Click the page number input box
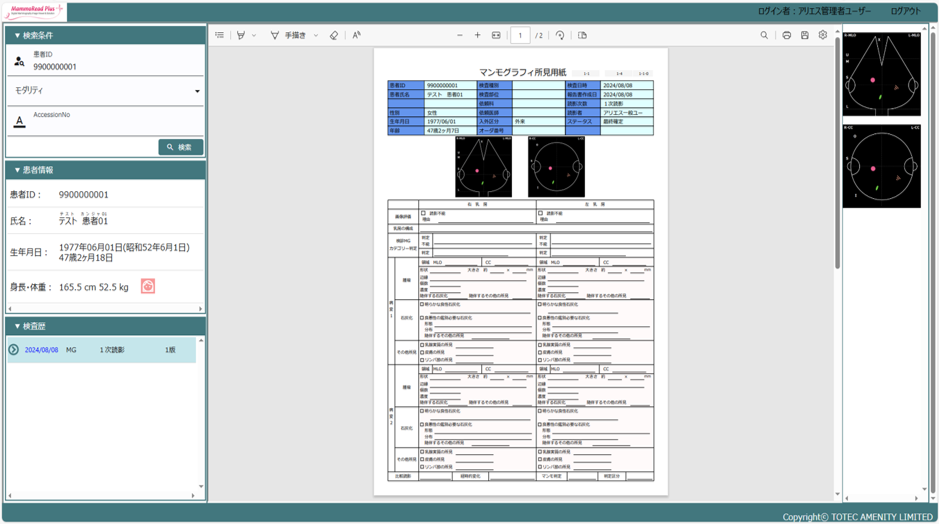939x524 pixels. 520,35
